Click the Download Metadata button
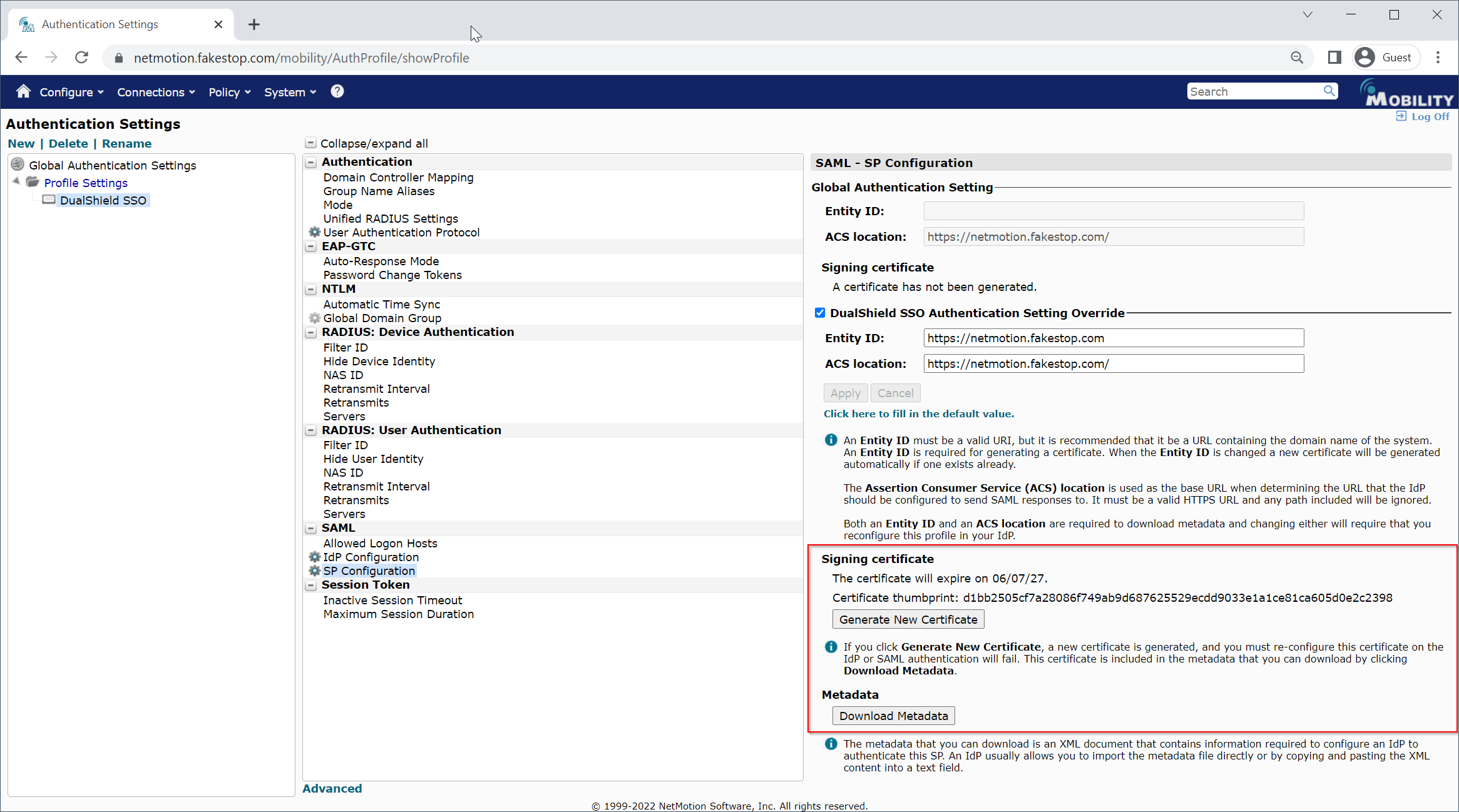The image size is (1459, 812). (893, 716)
